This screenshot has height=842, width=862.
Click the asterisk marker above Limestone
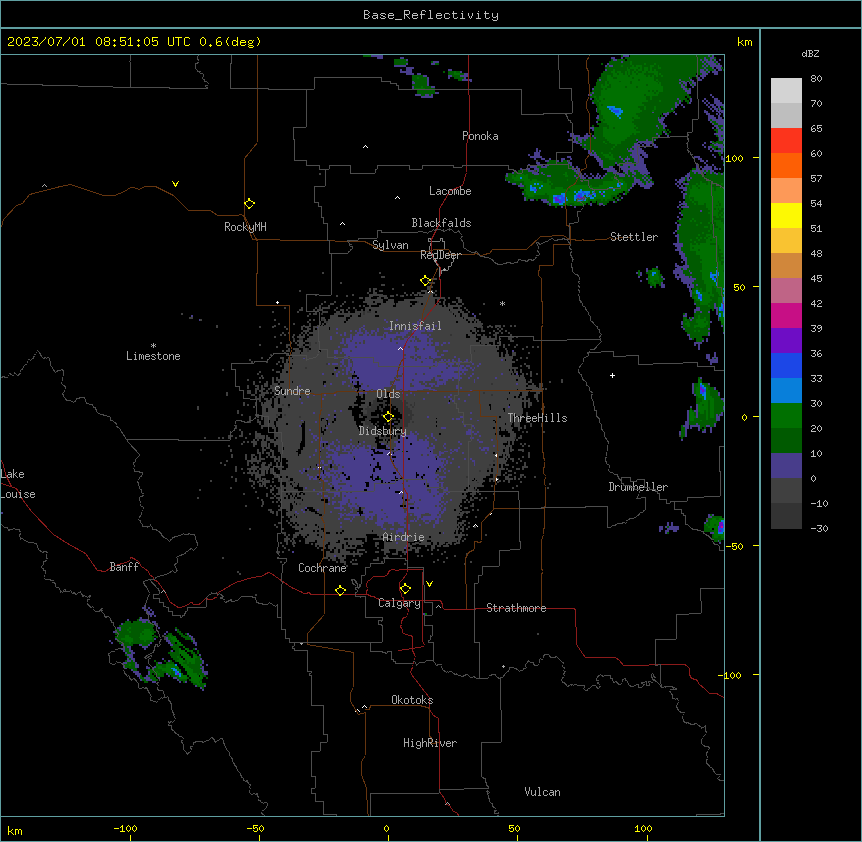153,345
